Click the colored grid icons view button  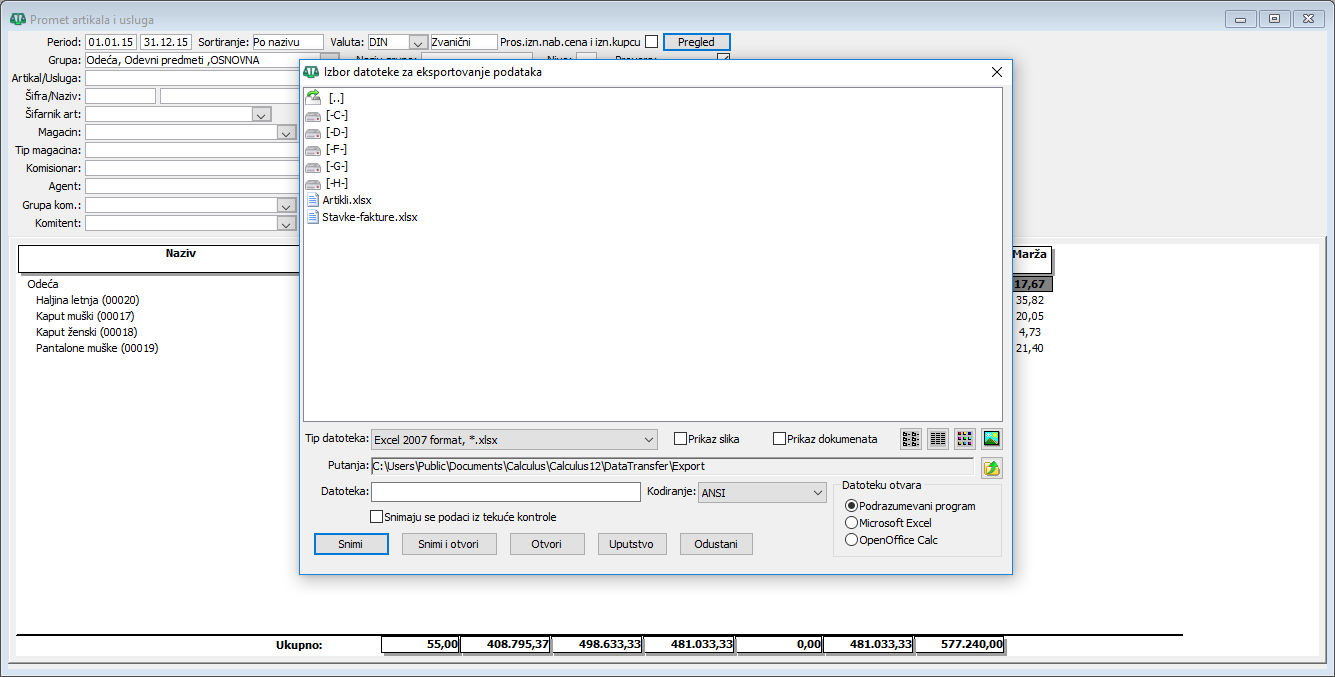click(x=964, y=438)
